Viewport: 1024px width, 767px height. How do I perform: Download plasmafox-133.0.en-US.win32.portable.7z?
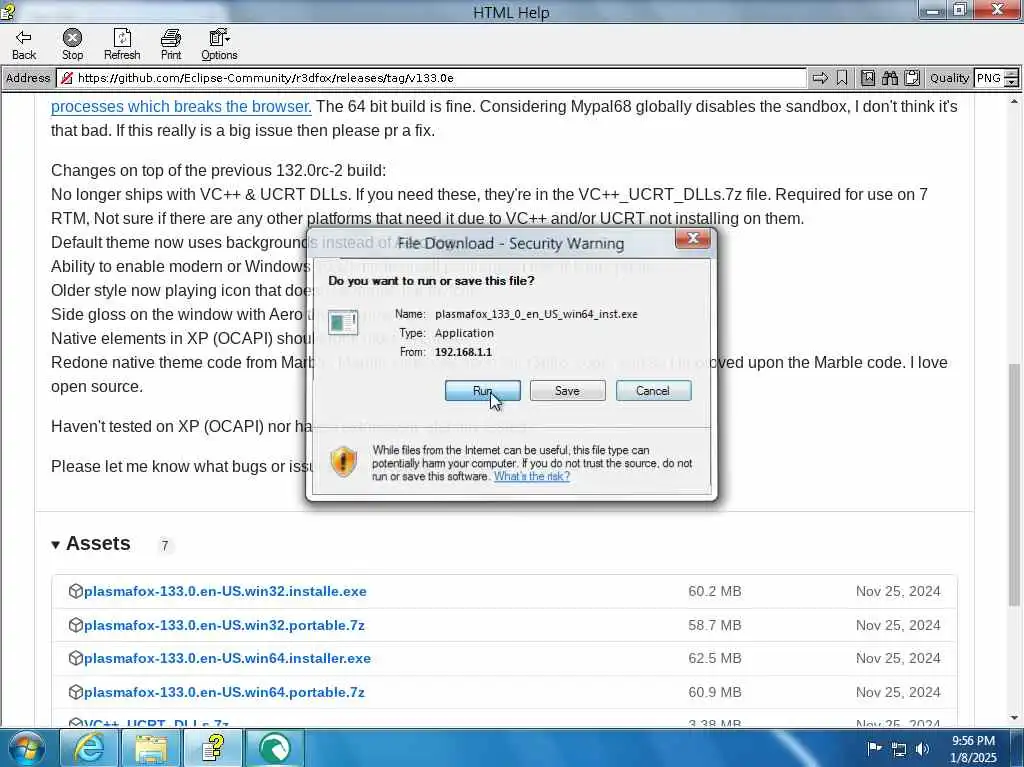pos(224,625)
